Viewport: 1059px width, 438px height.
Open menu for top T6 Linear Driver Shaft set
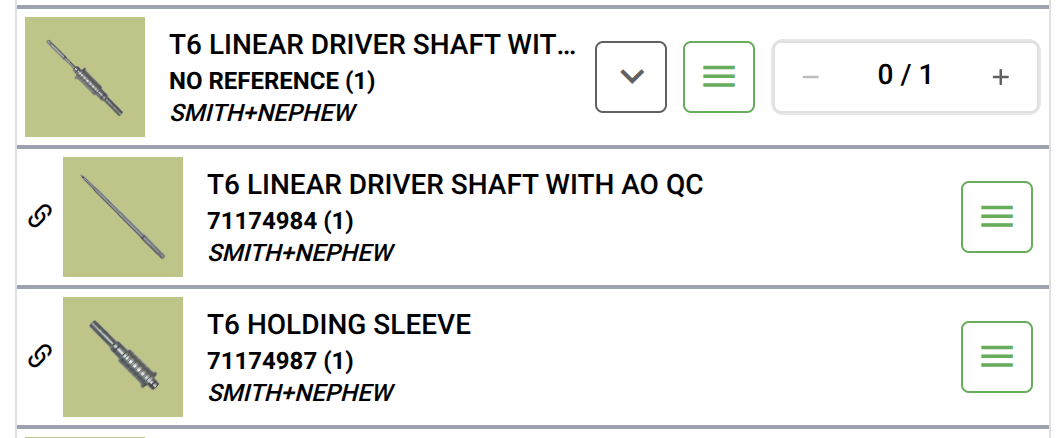pyautogui.click(x=718, y=77)
